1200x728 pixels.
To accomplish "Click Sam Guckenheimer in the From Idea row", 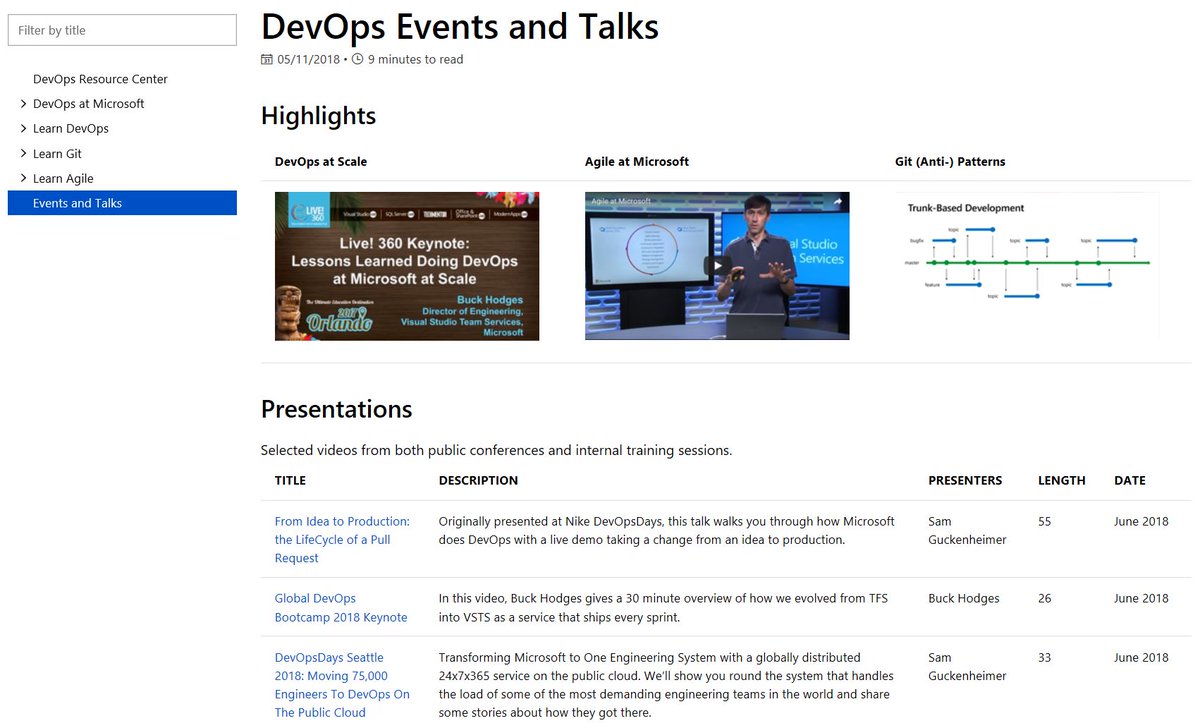I will (x=967, y=531).
